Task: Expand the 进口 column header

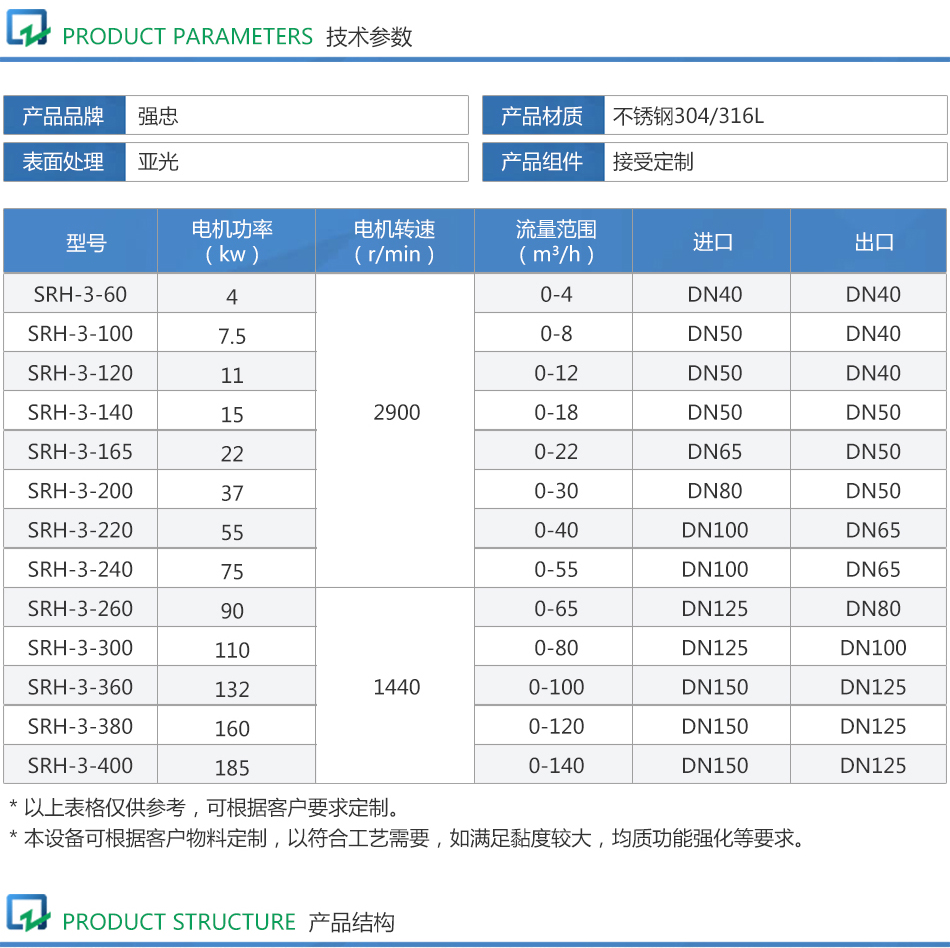Action: point(711,240)
